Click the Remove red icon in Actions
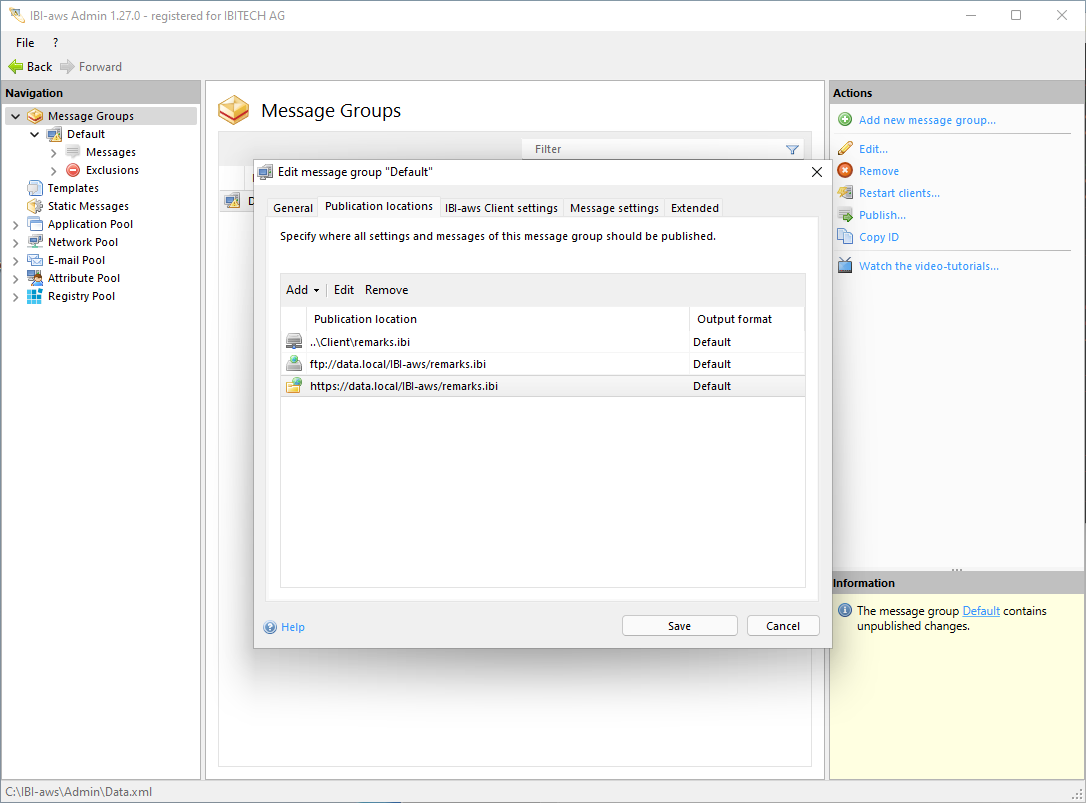This screenshot has width=1086, height=803. click(x=845, y=171)
